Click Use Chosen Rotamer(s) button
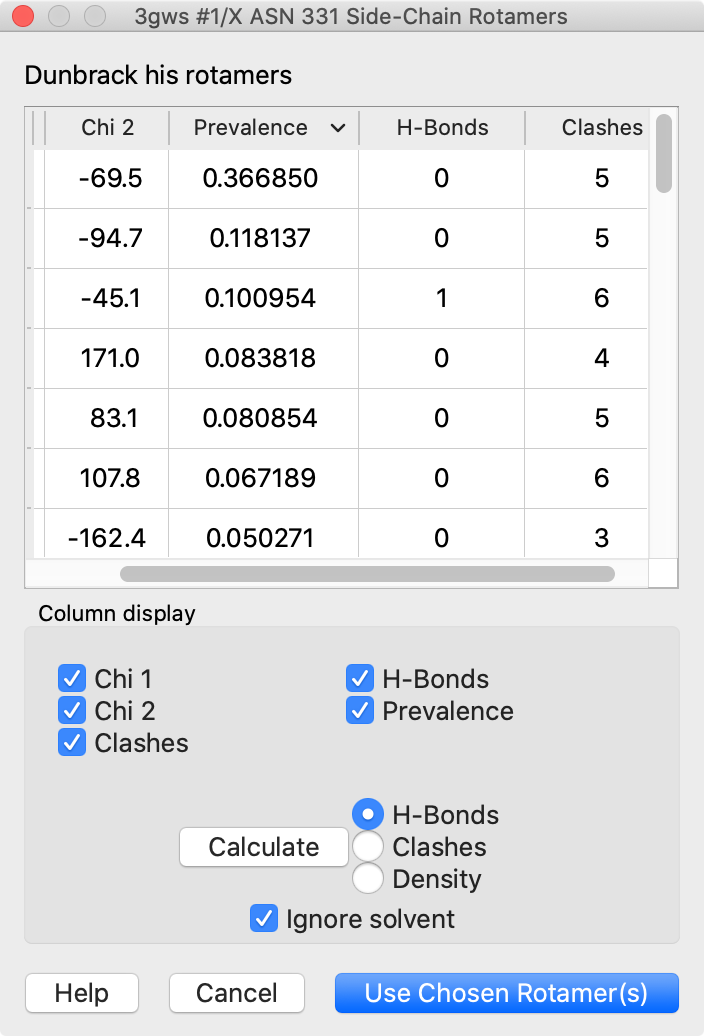704x1036 pixels. click(x=506, y=993)
